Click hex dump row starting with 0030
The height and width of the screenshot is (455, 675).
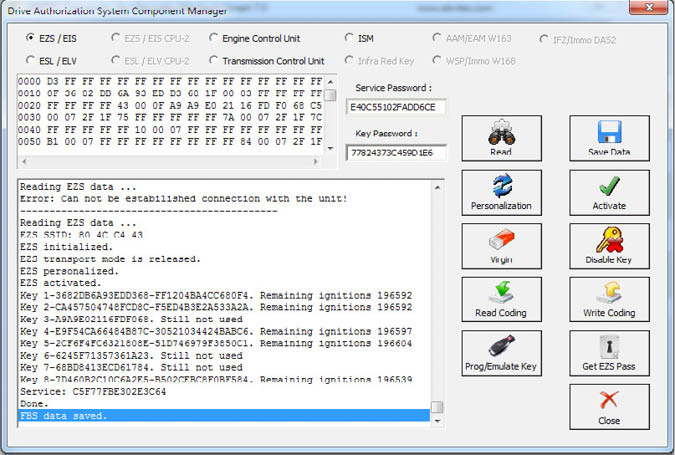[170, 117]
